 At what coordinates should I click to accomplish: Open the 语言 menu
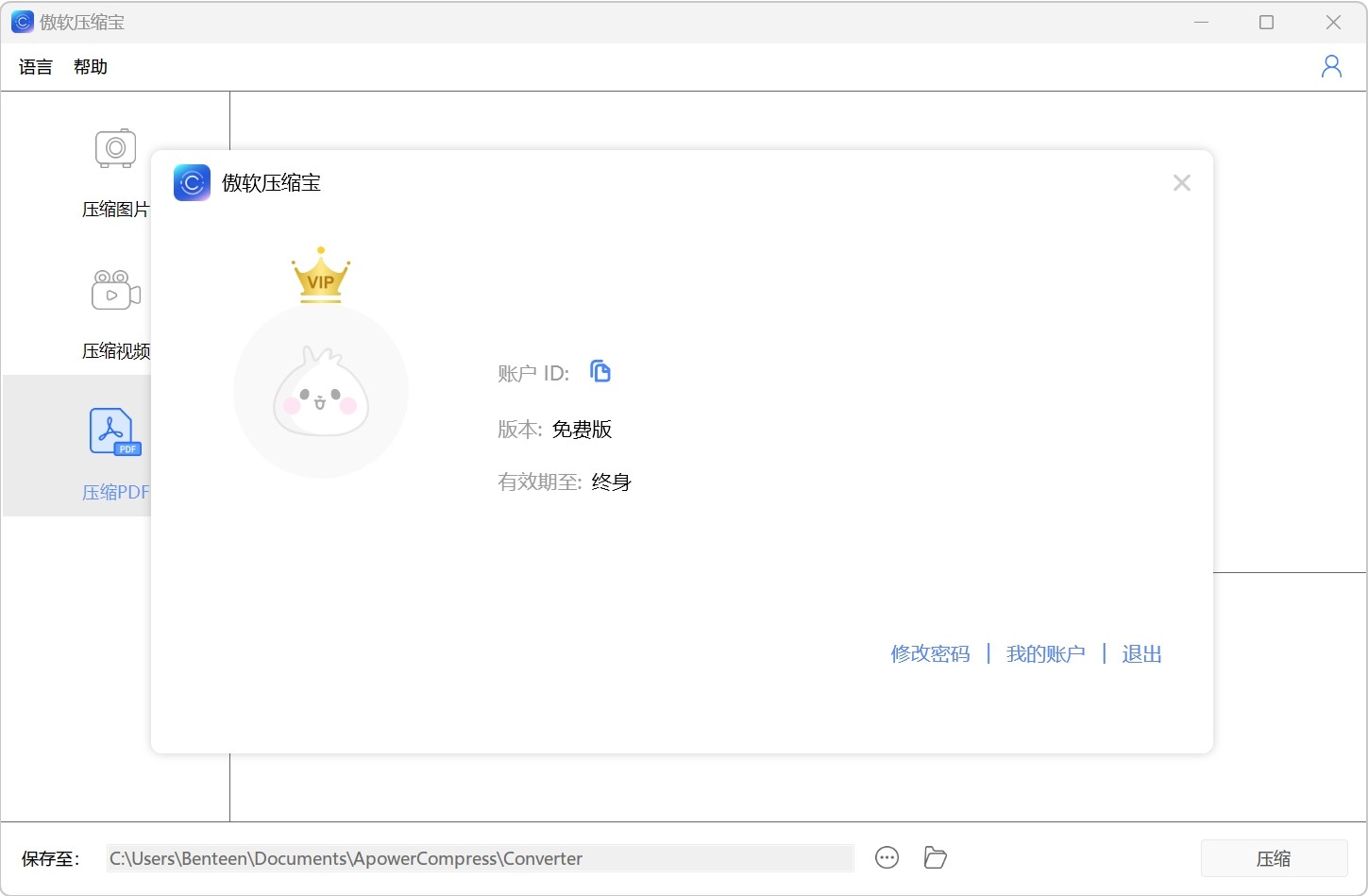click(36, 67)
